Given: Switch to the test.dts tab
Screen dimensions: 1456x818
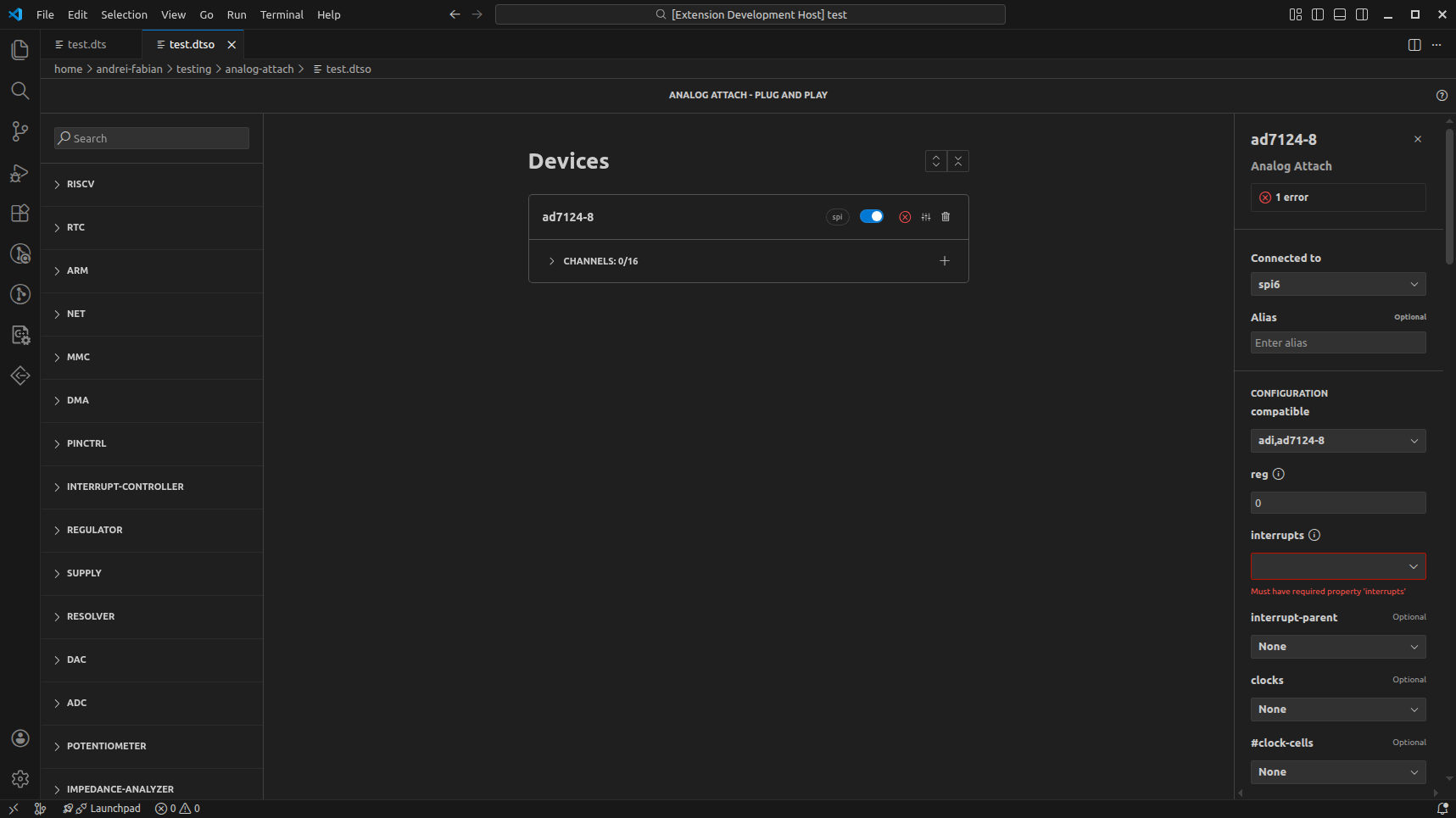Looking at the screenshot, I should coord(85,43).
